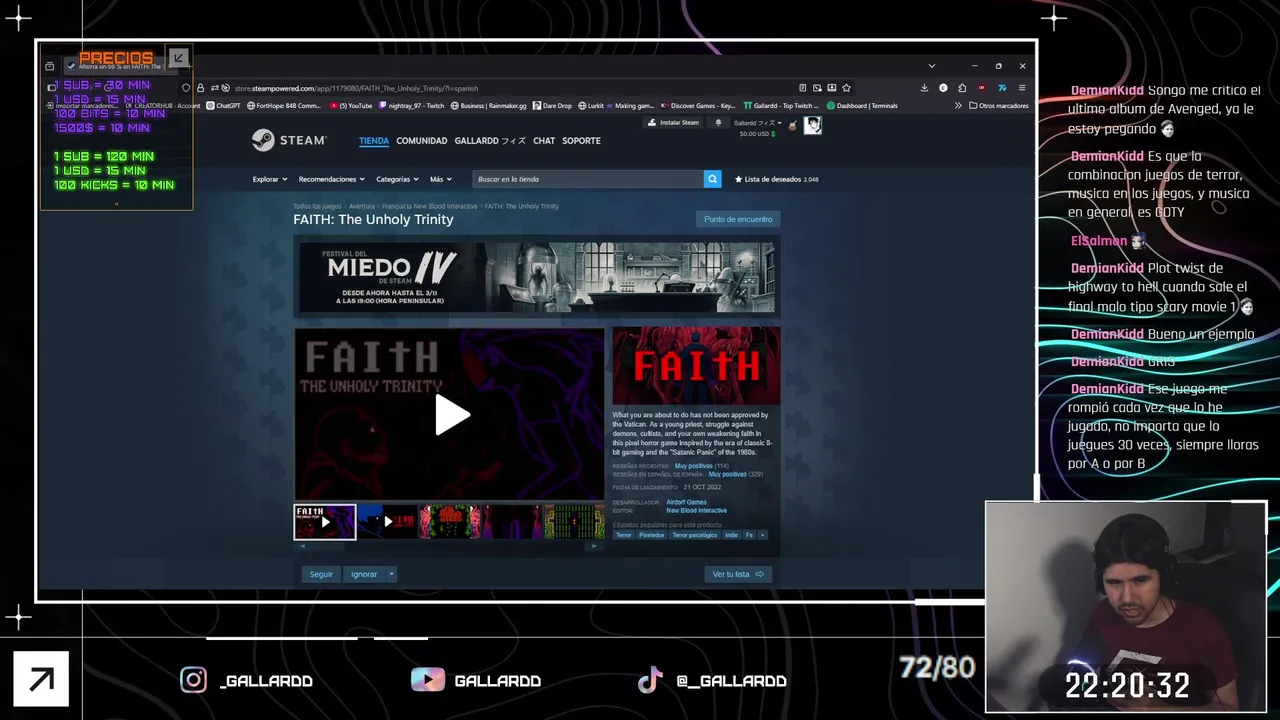Move media strip right with the arrow
The width and height of the screenshot is (1280, 720).
(595, 546)
